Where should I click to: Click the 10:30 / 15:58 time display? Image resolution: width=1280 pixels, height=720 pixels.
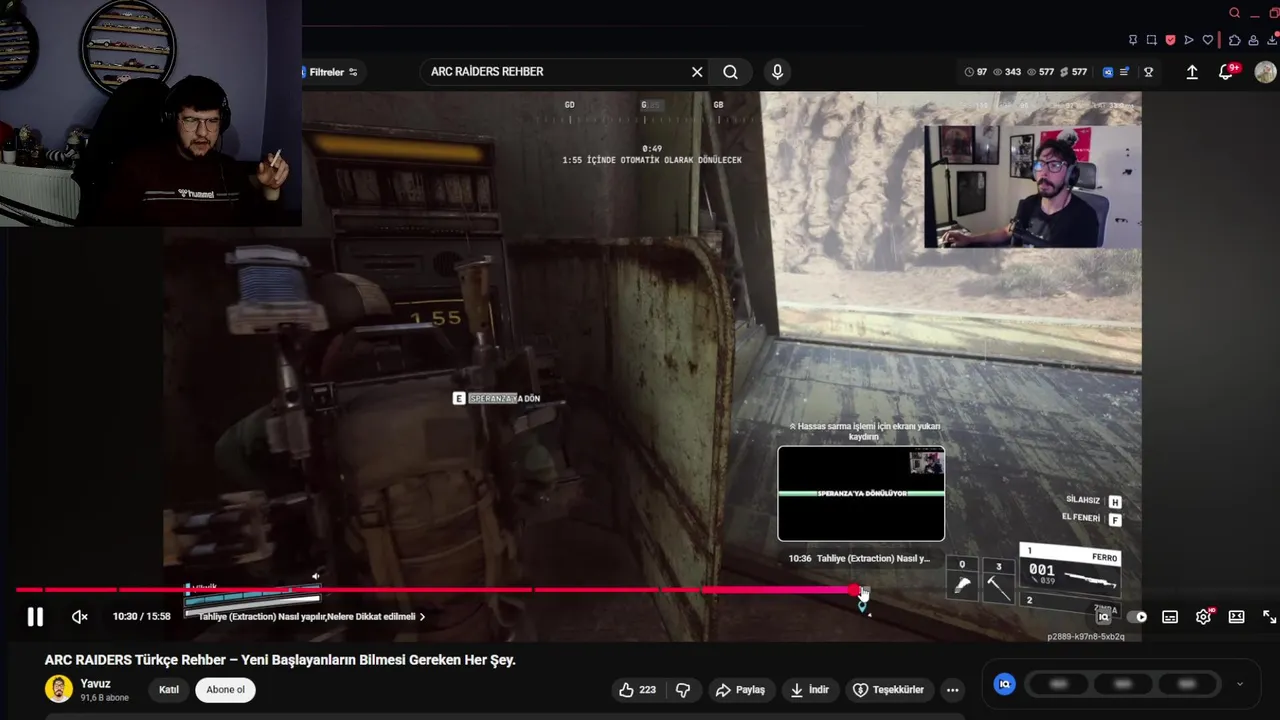(x=141, y=617)
